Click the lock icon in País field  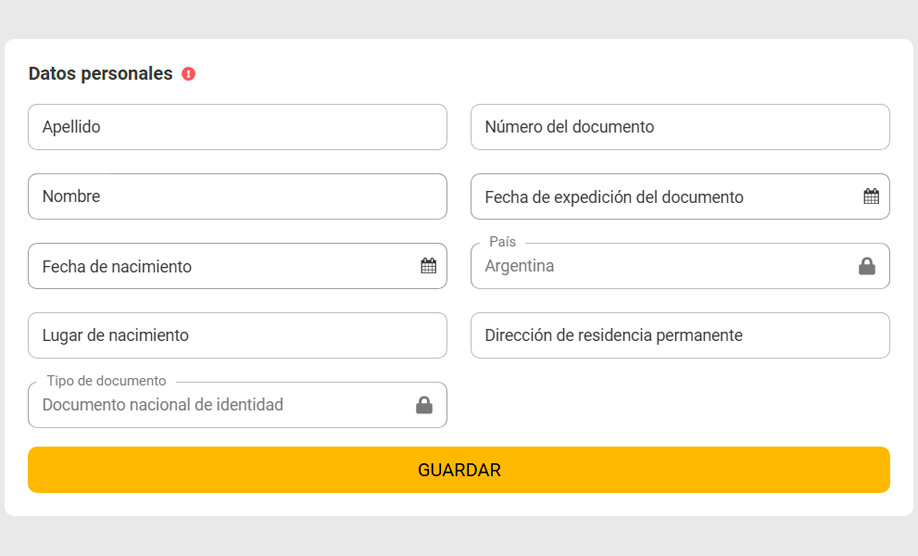point(867,266)
